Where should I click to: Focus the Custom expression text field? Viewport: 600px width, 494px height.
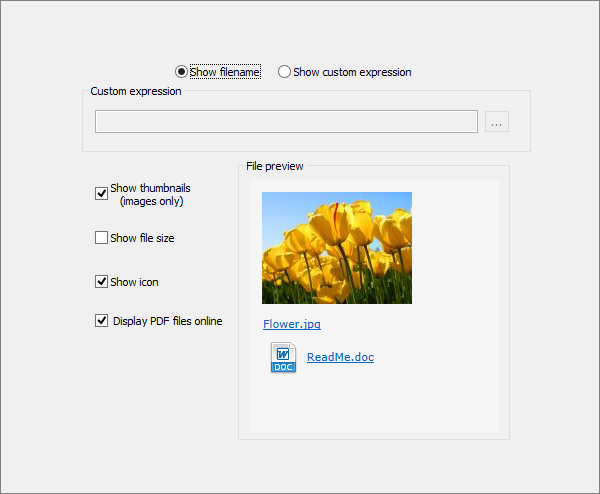coord(286,122)
